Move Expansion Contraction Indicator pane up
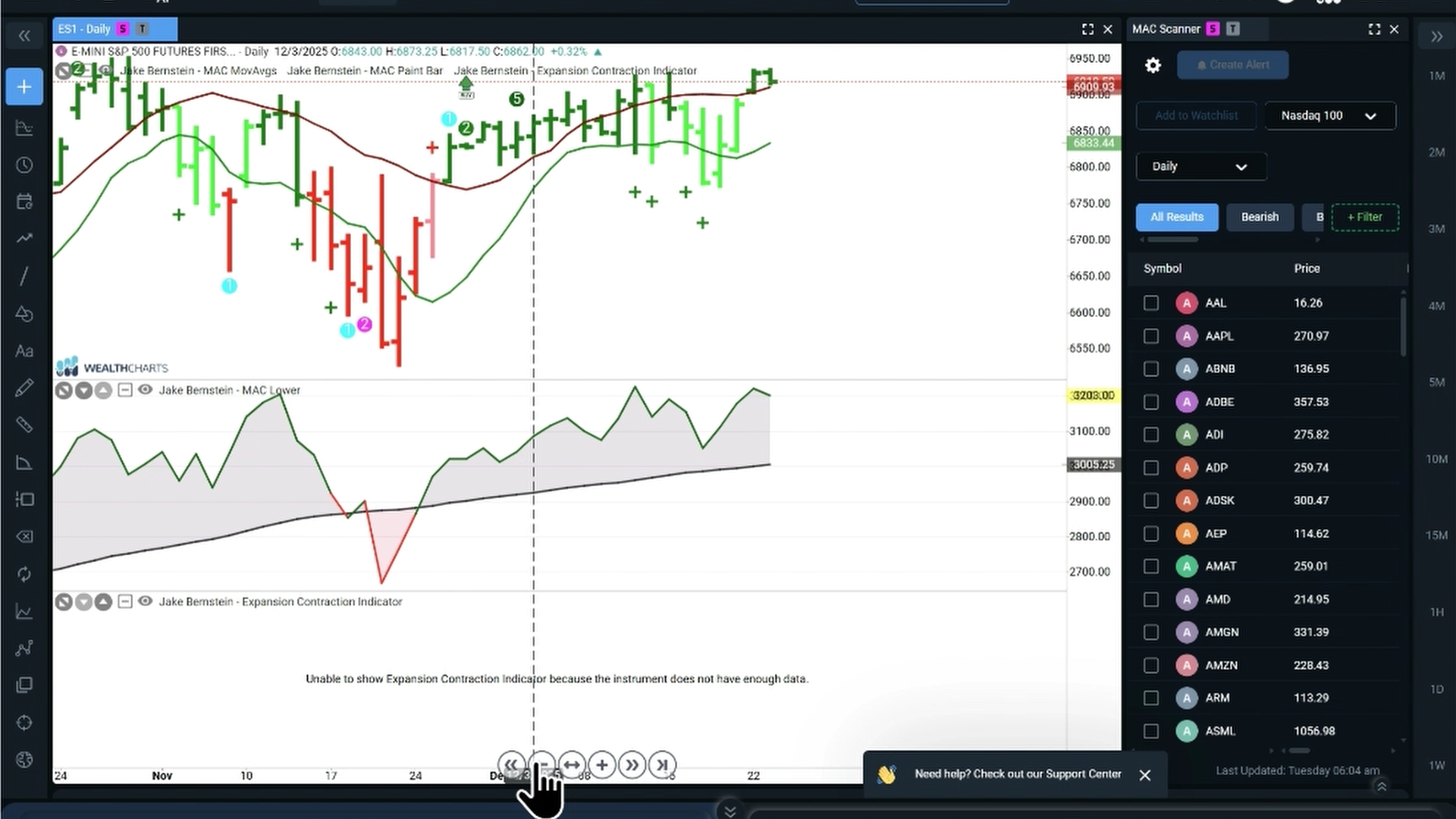Screen dimensions: 1456x819 [x=103, y=602]
